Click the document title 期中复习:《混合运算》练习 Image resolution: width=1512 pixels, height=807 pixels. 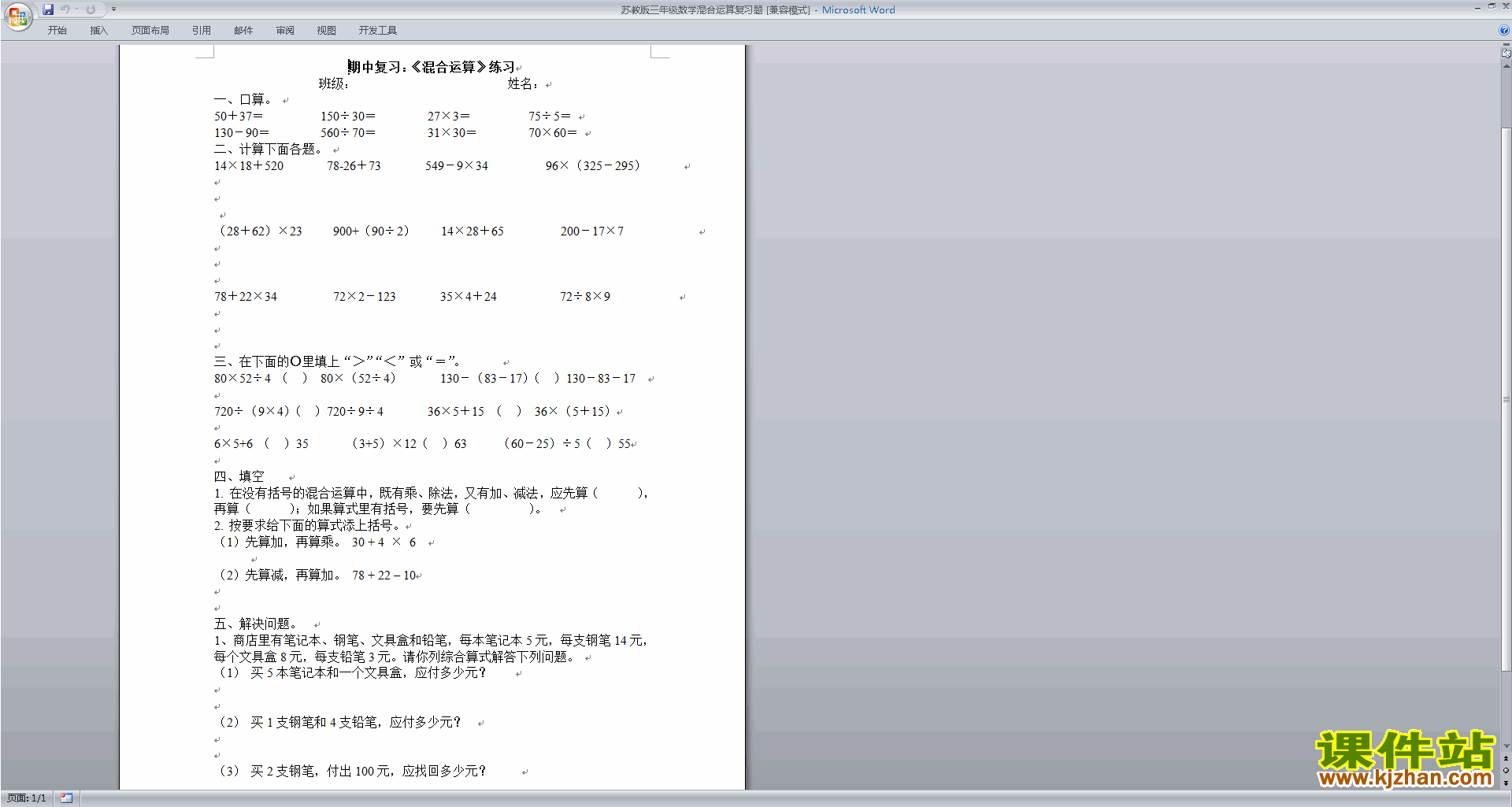[431, 67]
